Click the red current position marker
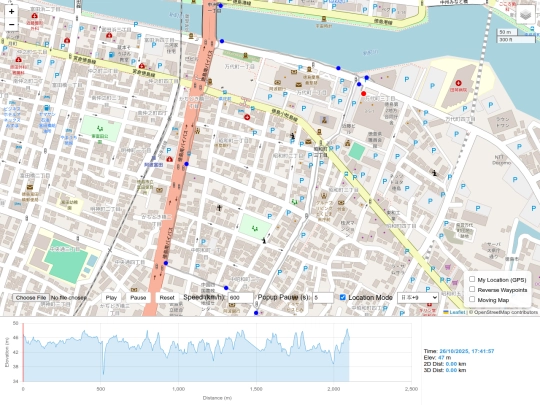The height and width of the screenshot is (405, 540). (x=363, y=94)
